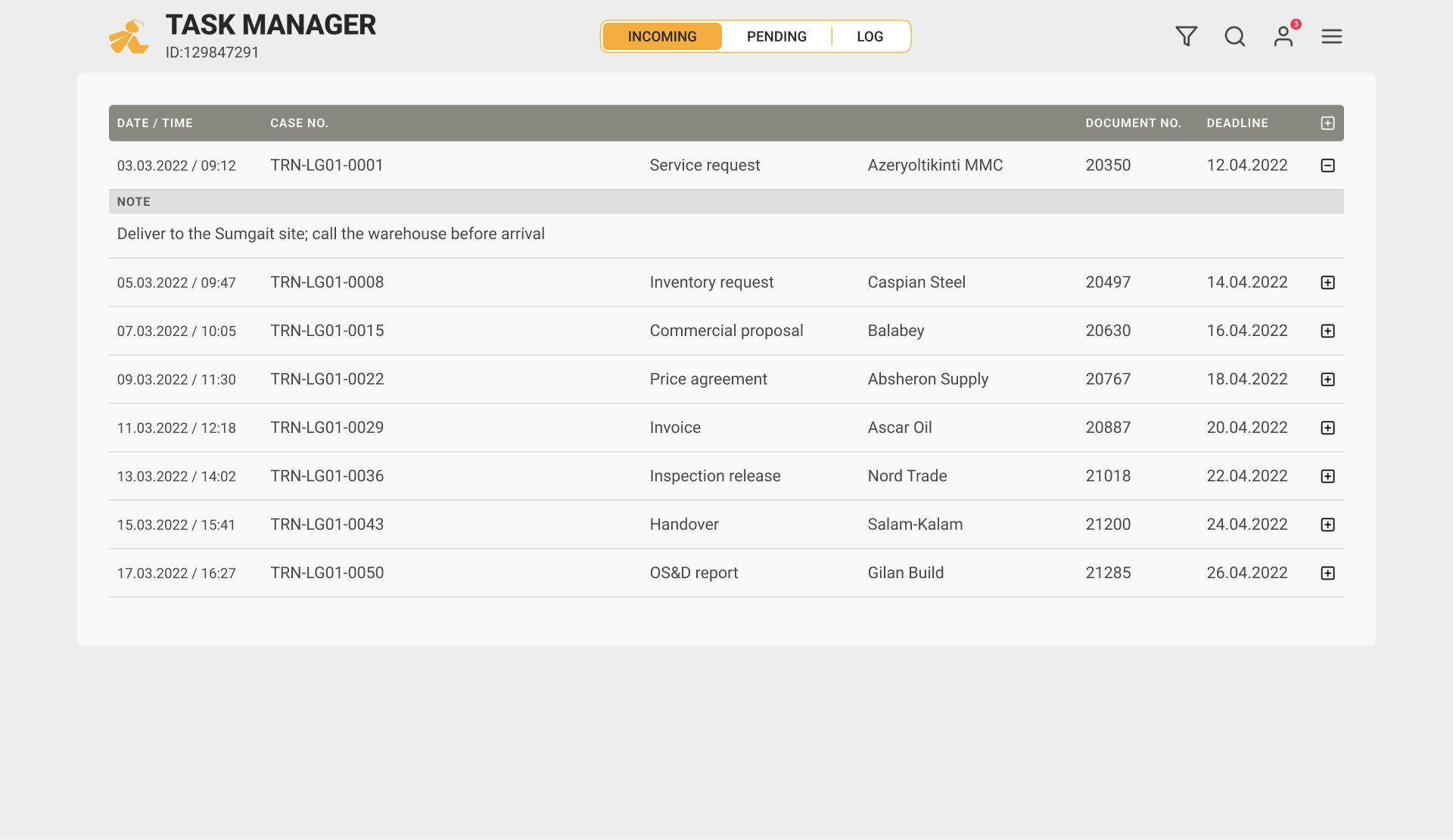Click the Price agreement entry
Viewport: 1453px width, 840px height.
click(708, 379)
